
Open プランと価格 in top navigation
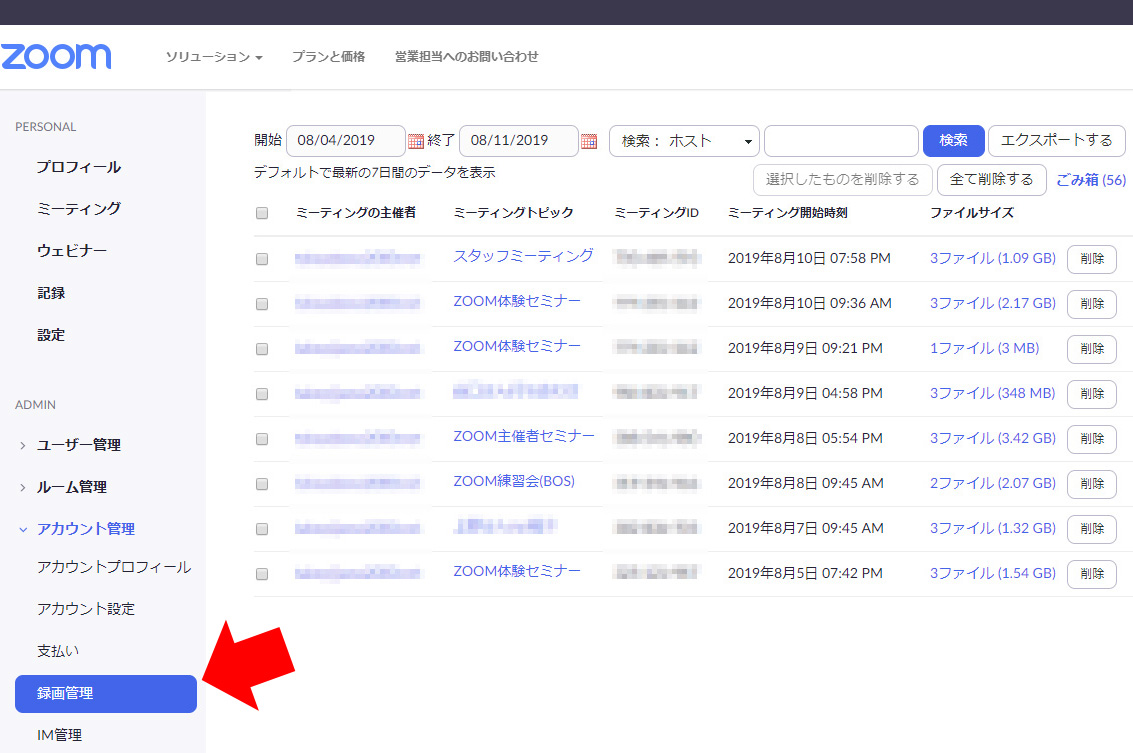(328, 57)
